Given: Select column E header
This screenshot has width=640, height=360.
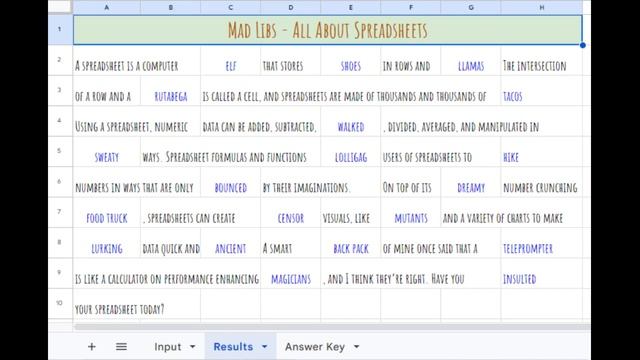Looking at the screenshot, I should 351,7.
